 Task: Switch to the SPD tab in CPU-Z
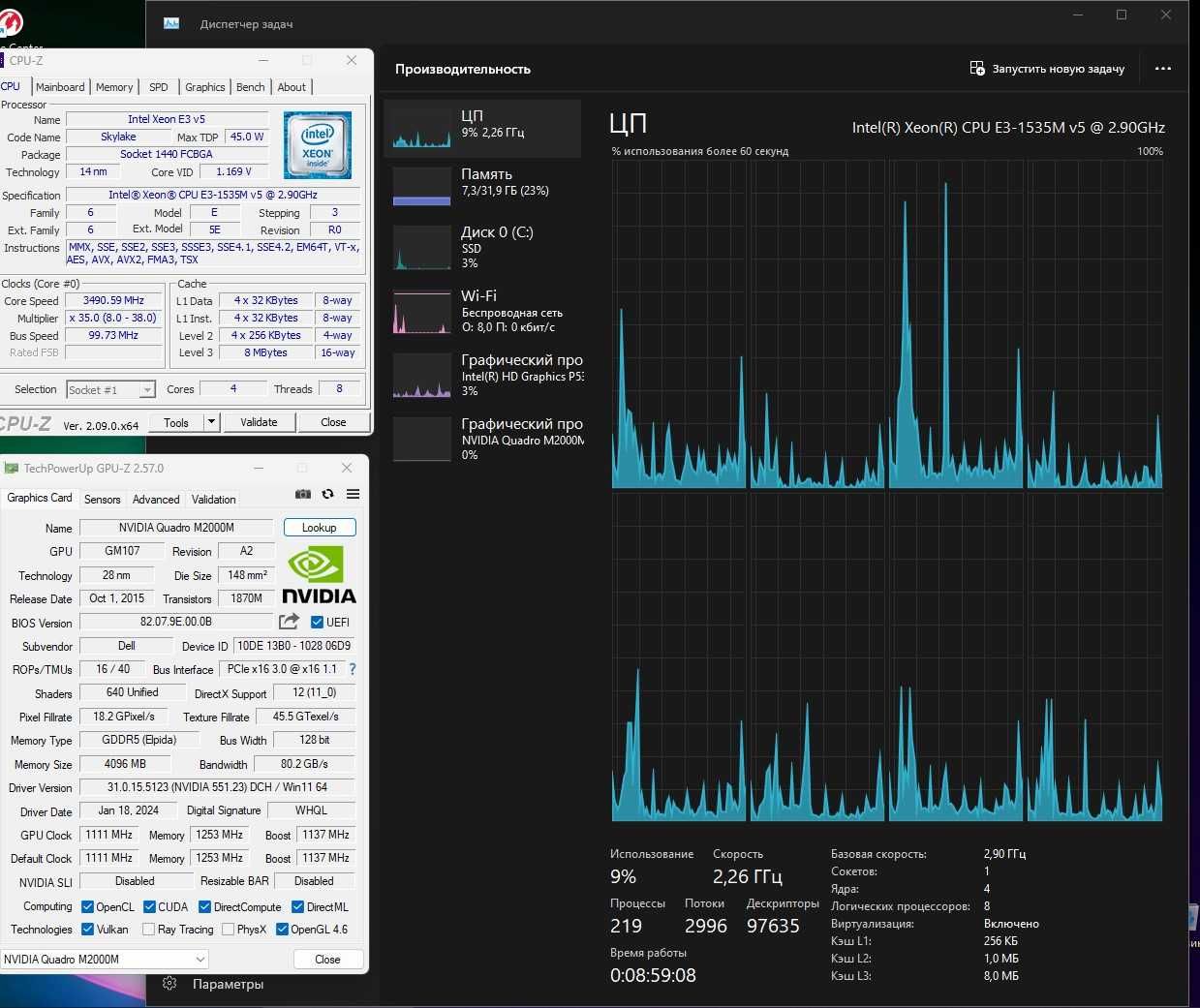(x=159, y=87)
